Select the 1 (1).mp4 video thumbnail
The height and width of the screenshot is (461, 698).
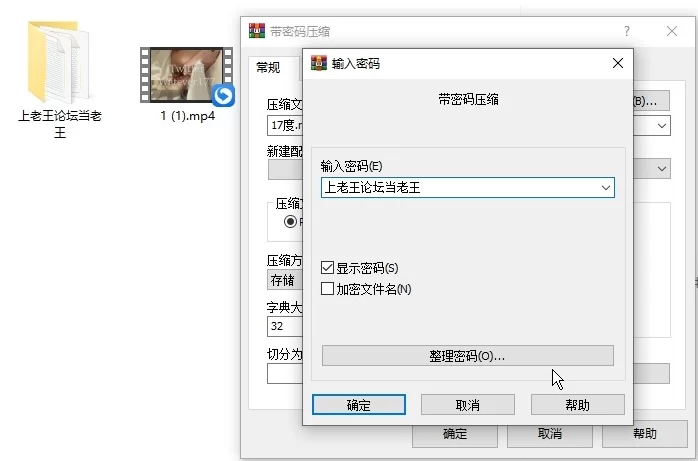click(x=186, y=75)
